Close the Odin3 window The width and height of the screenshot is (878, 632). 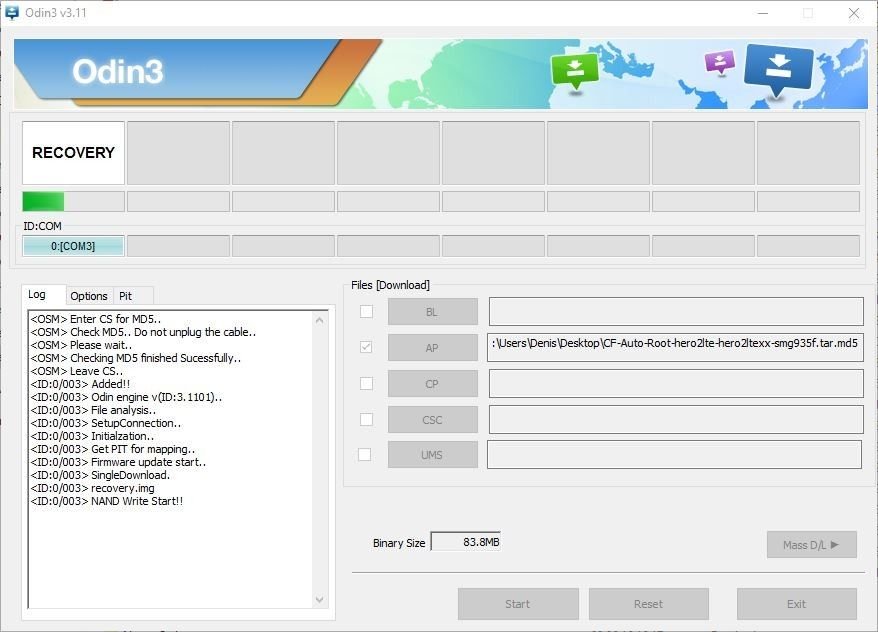click(854, 13)
